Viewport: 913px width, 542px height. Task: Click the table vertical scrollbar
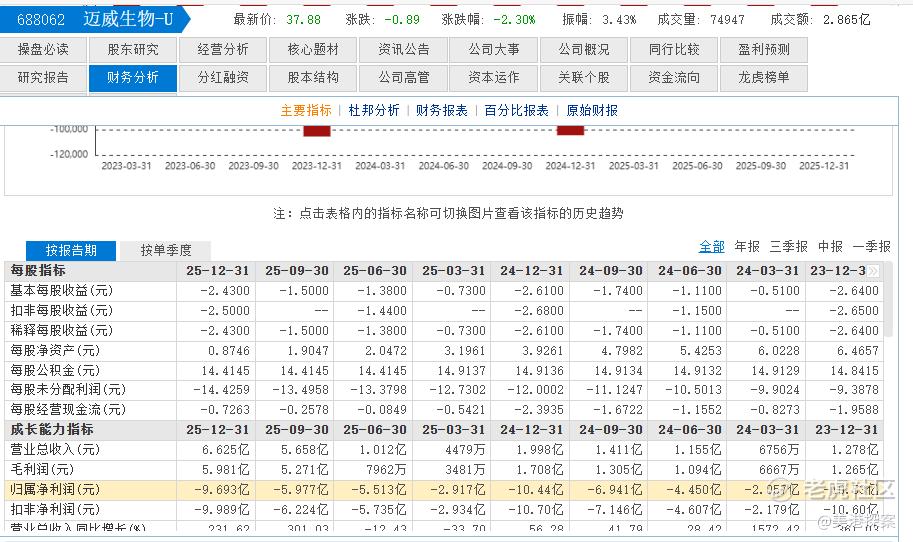[888, 300]
